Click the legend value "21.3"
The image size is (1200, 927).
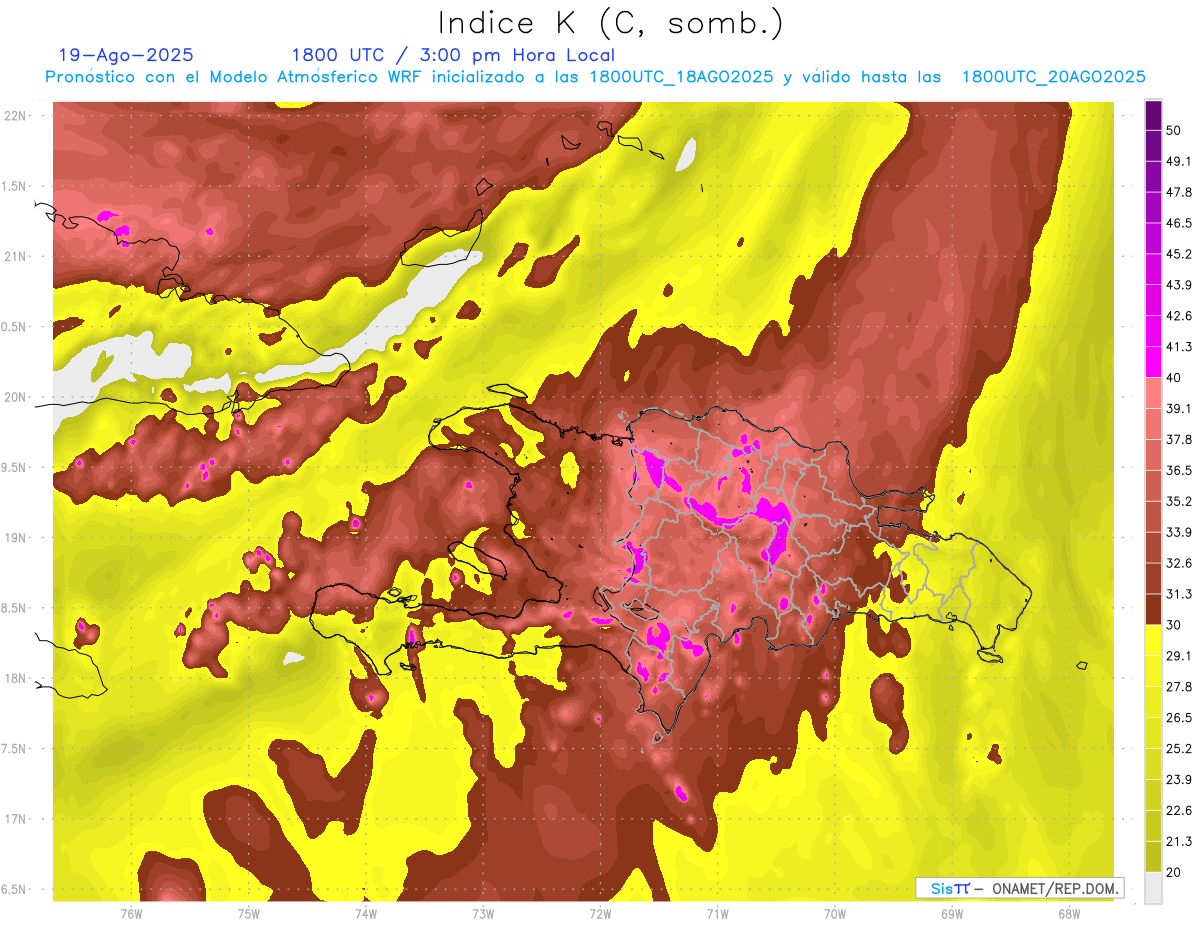pyautogui.click(x=1178, y=841)
